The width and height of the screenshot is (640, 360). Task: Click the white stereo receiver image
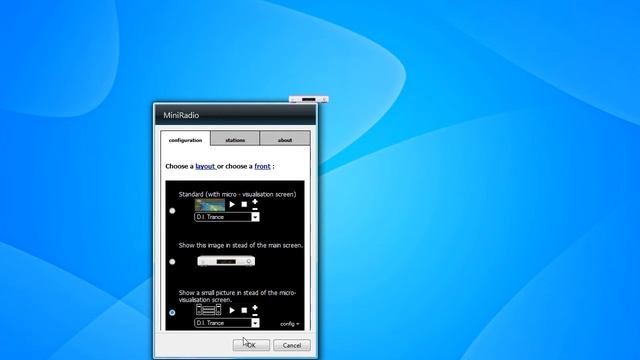click(226, 261)
